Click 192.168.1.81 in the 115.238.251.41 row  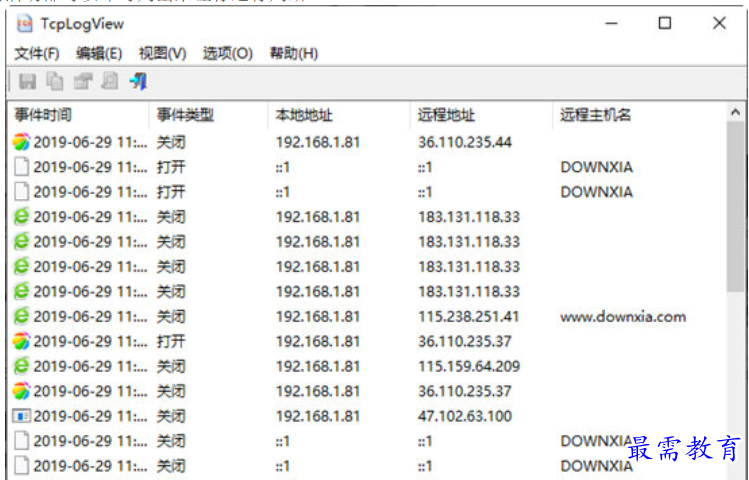[318, 316]
